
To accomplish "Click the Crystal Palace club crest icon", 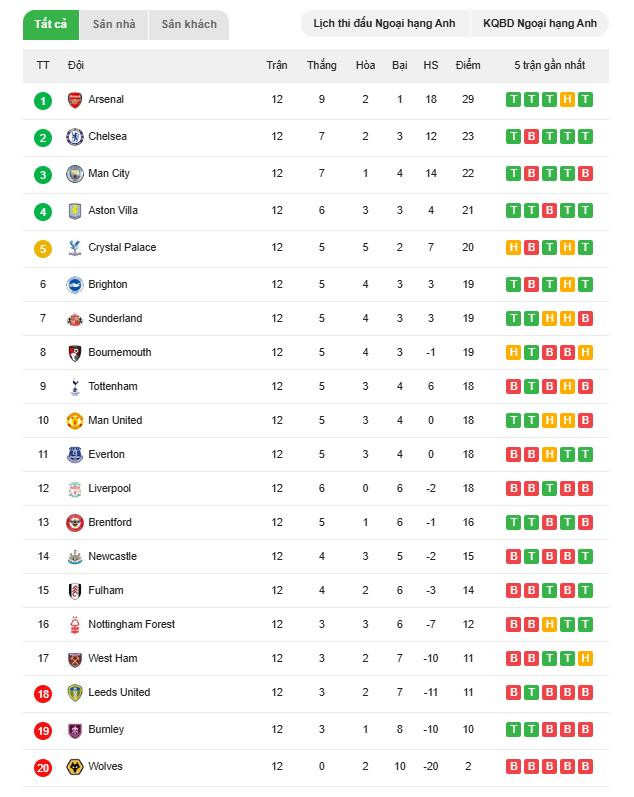I will (75, 248).
